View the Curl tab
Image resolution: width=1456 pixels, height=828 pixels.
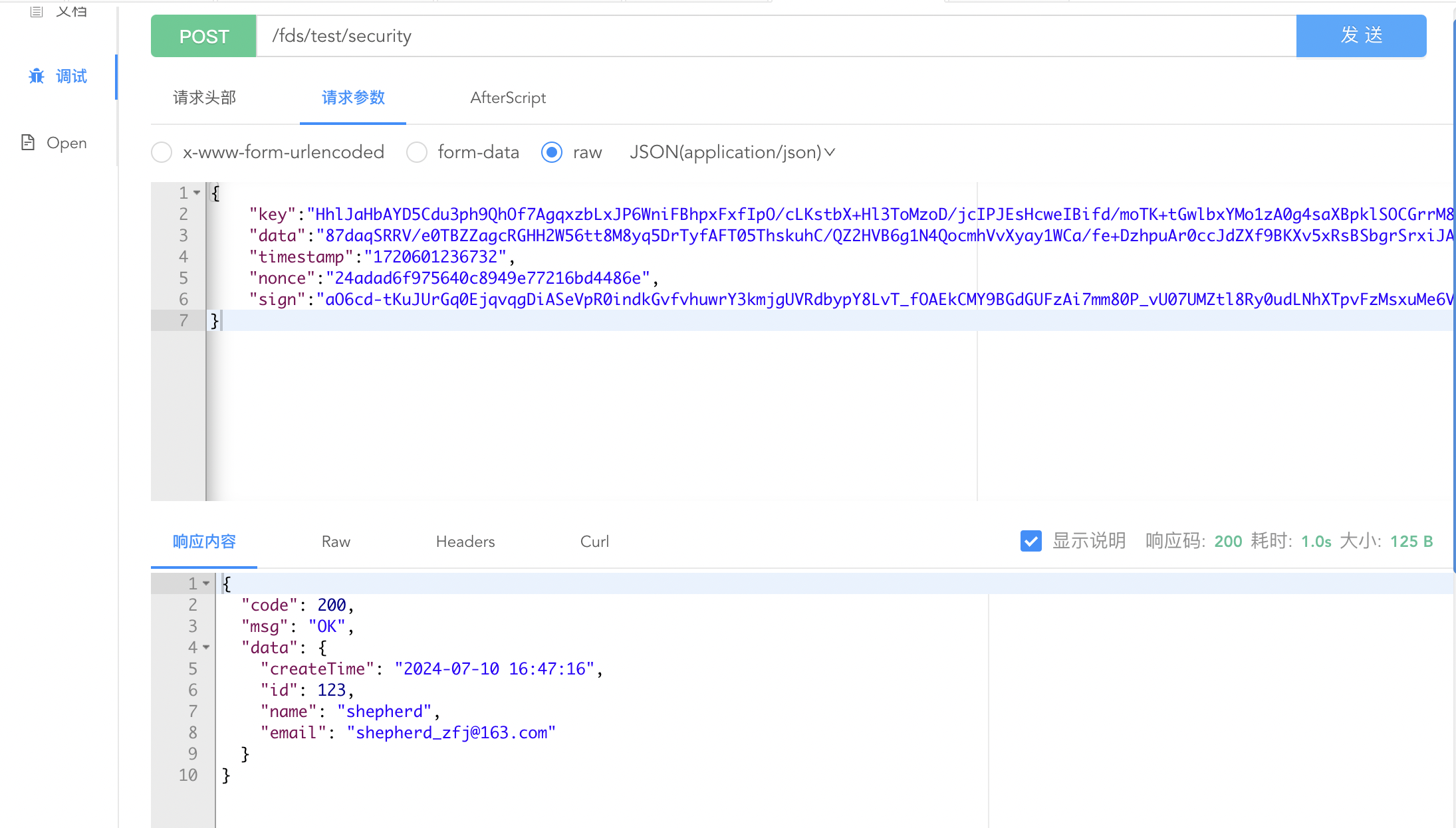tap(594, 542)
